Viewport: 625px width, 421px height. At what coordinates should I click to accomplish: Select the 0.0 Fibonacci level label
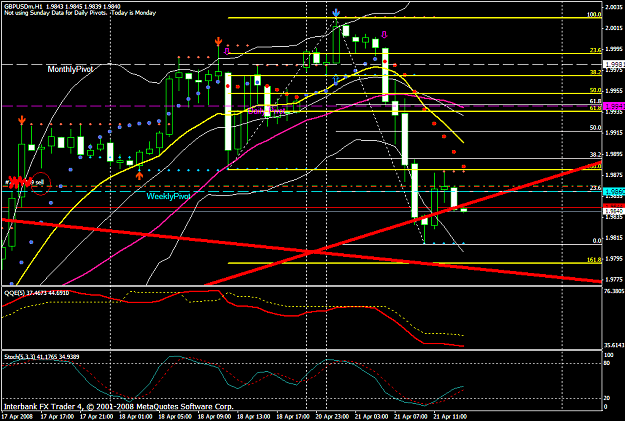pos(597,241)
